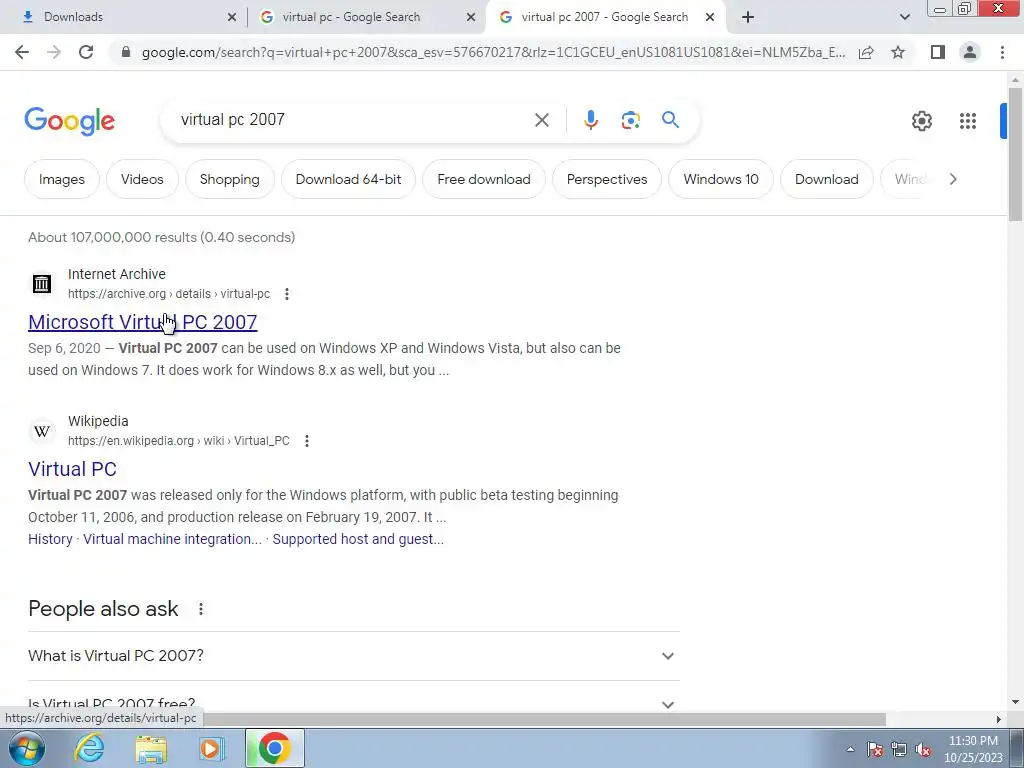Select 'virtual pc 2007 - Google Search' tab
The width and height of the screenshot is (1024, 768).
click(604, 17)
